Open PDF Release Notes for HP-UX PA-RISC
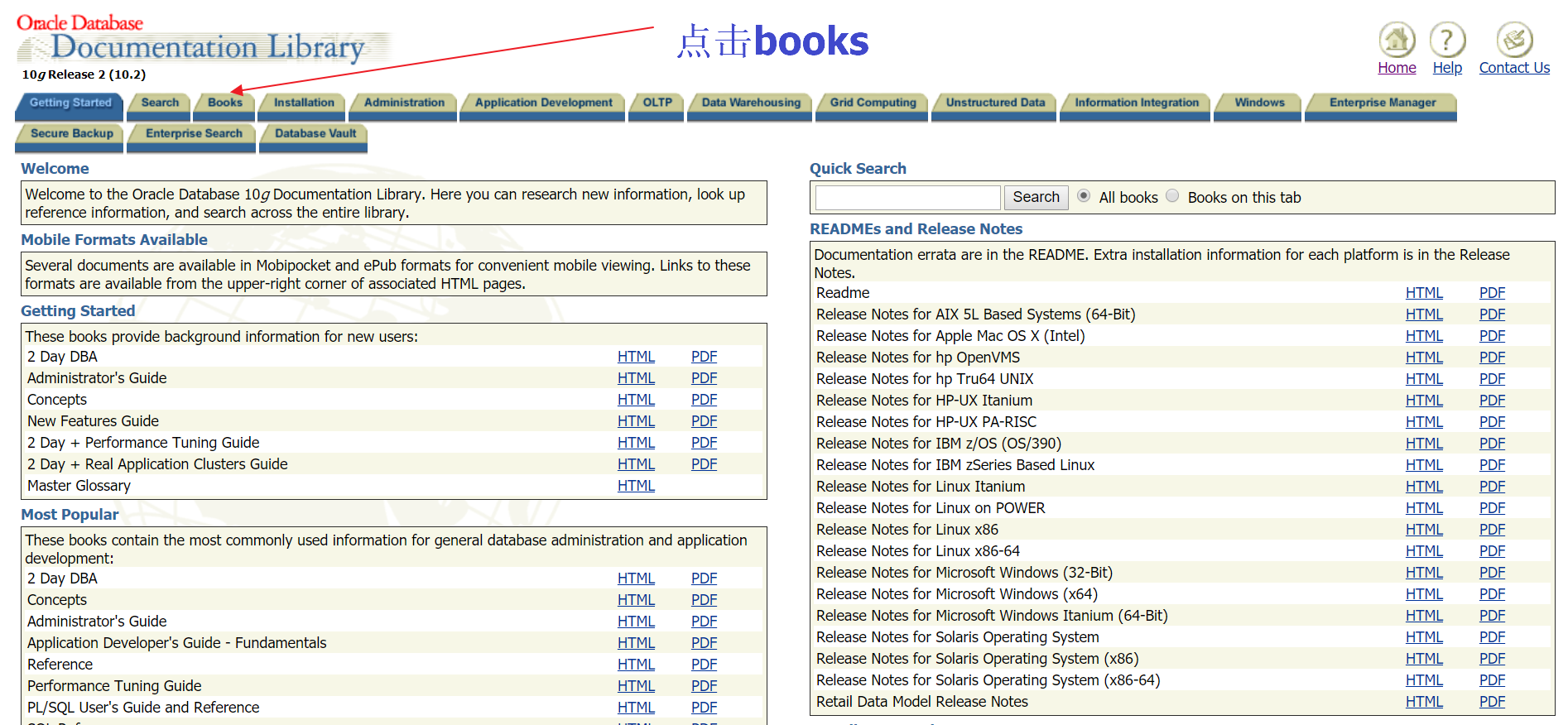 pyautogui.click(x=1492, y=422)
